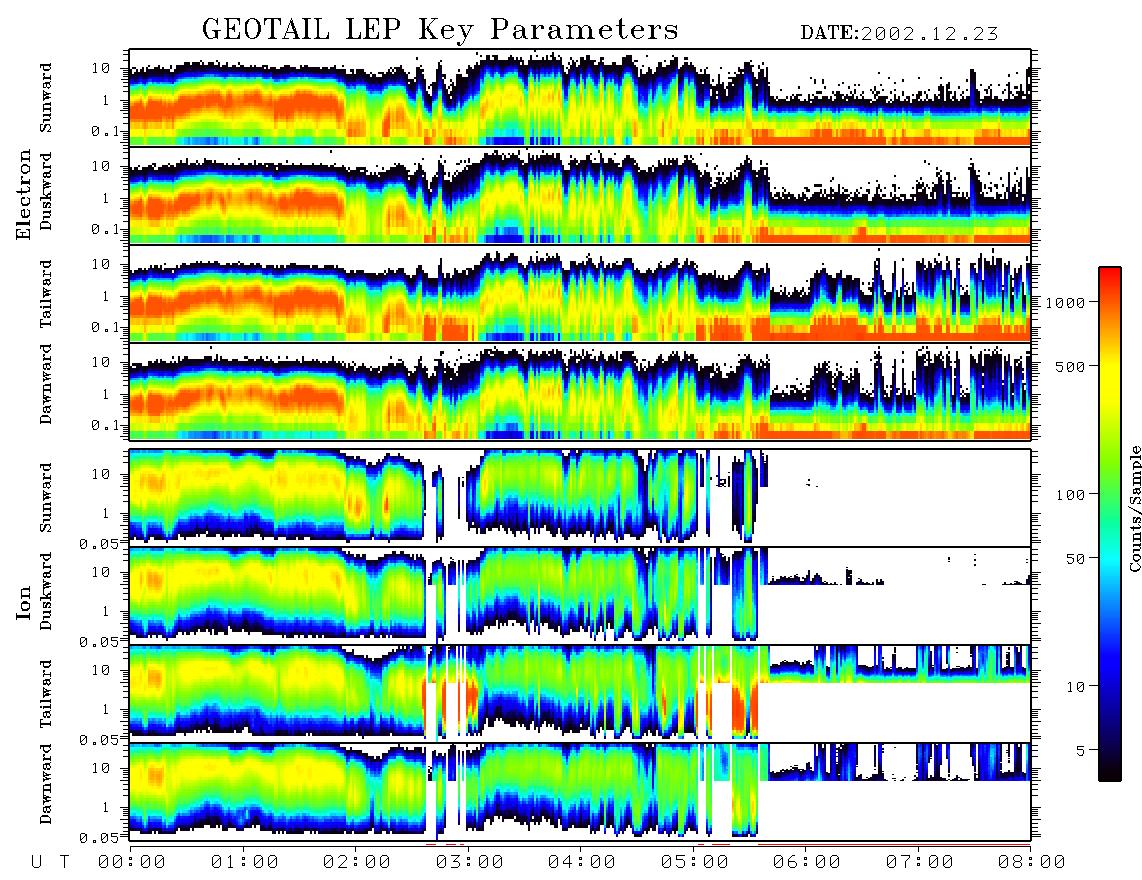Select the '07:00' time tick label
The width and height of the screenshot is (1142, 880).
point(920,863)
